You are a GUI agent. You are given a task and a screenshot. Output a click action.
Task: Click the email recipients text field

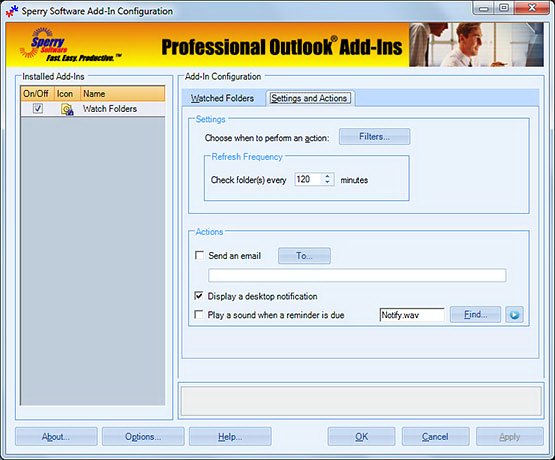pos(357,275)
